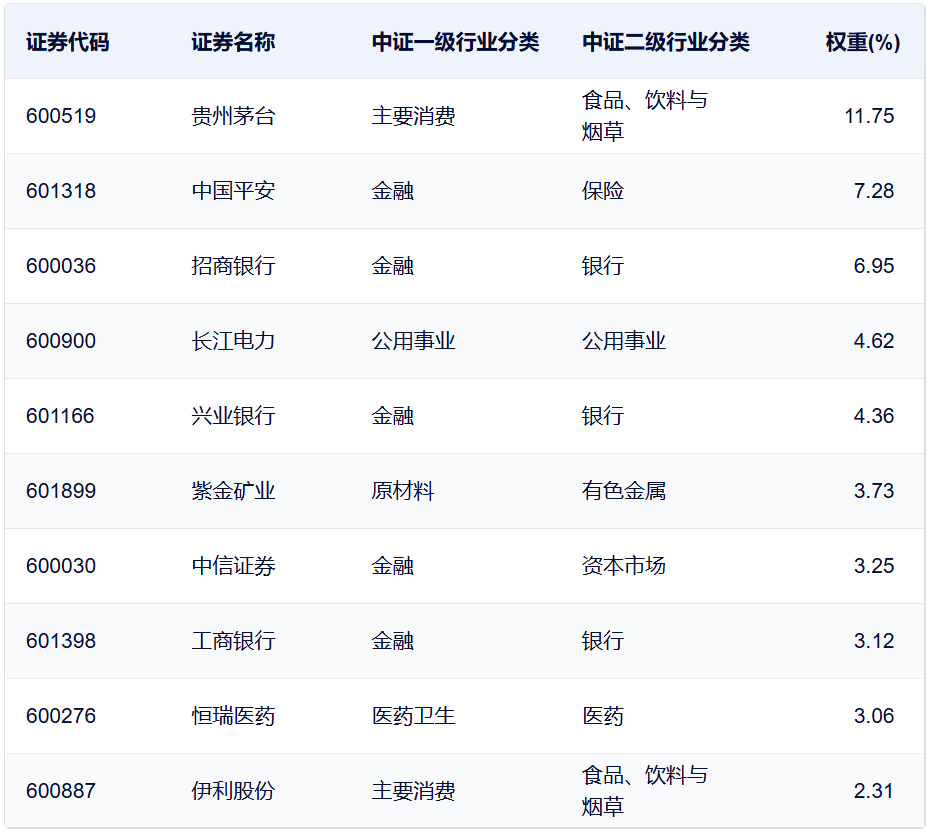Click the weight value 6.95
The width and height of the screenshot is (933, 834).
click(x=873, y=266)
